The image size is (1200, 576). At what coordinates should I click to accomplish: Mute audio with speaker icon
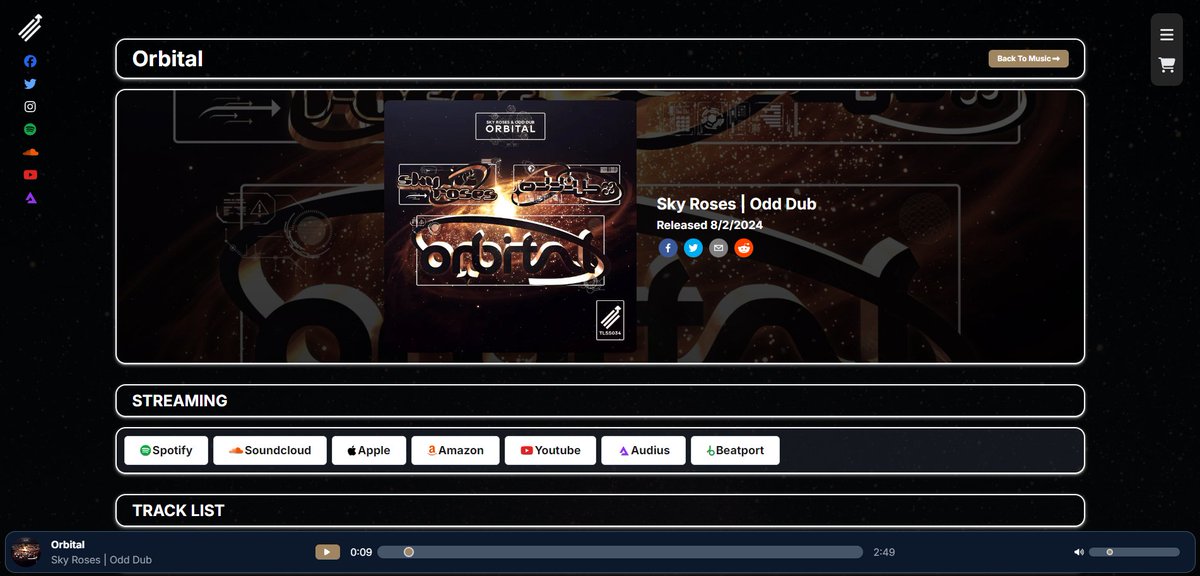tap(1078, 552)
